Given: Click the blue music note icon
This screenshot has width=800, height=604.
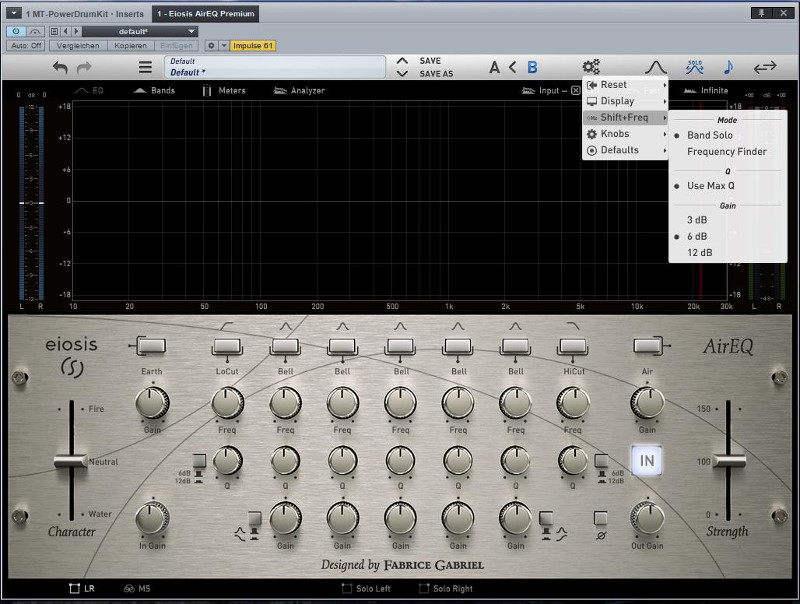Looking at the screenshot, I should pos(729,67).
